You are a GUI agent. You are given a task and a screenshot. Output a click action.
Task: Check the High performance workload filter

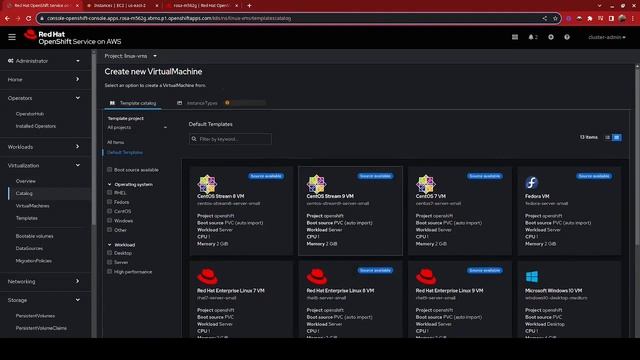tap(109, 271)
